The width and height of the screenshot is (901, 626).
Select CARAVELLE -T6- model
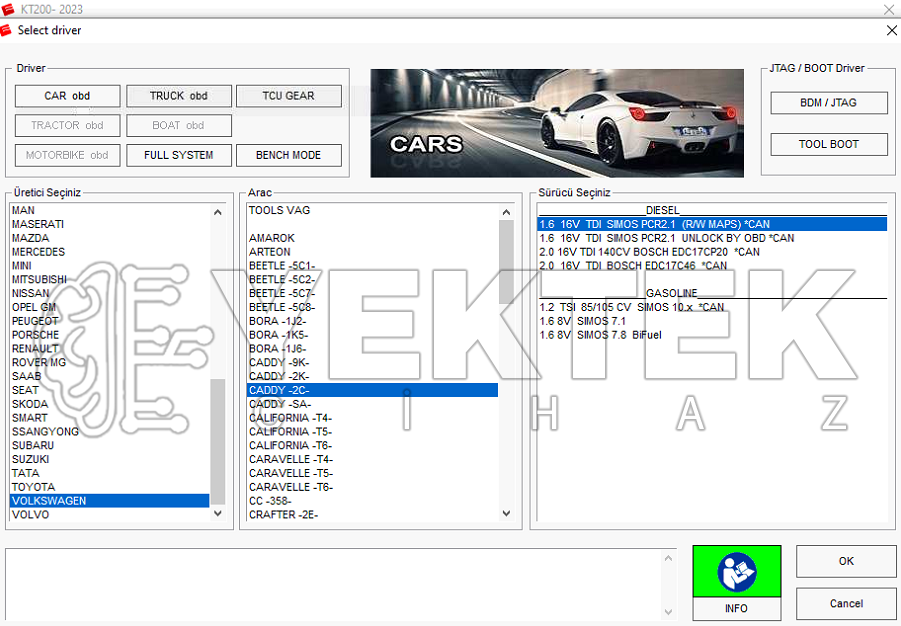[x=372, y=487]
